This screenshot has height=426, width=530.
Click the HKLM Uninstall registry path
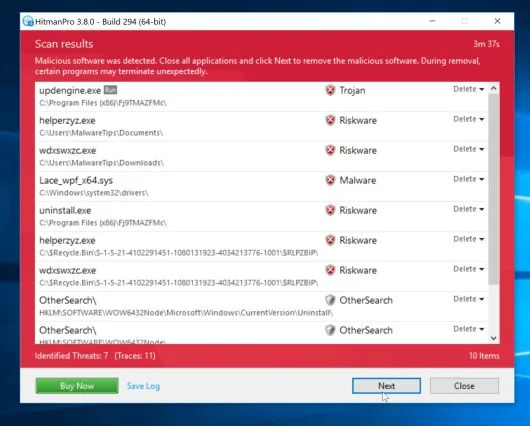coord(186,313)
